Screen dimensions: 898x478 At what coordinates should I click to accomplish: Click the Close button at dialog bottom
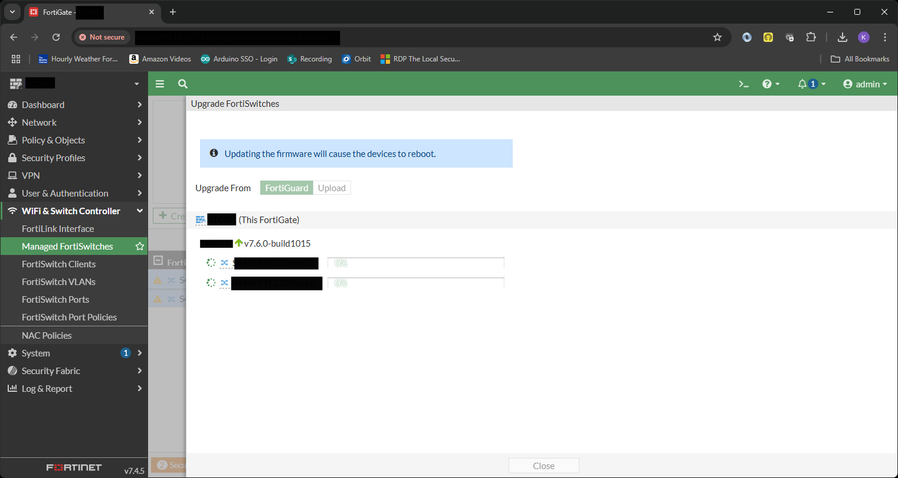tap(543, 466)
